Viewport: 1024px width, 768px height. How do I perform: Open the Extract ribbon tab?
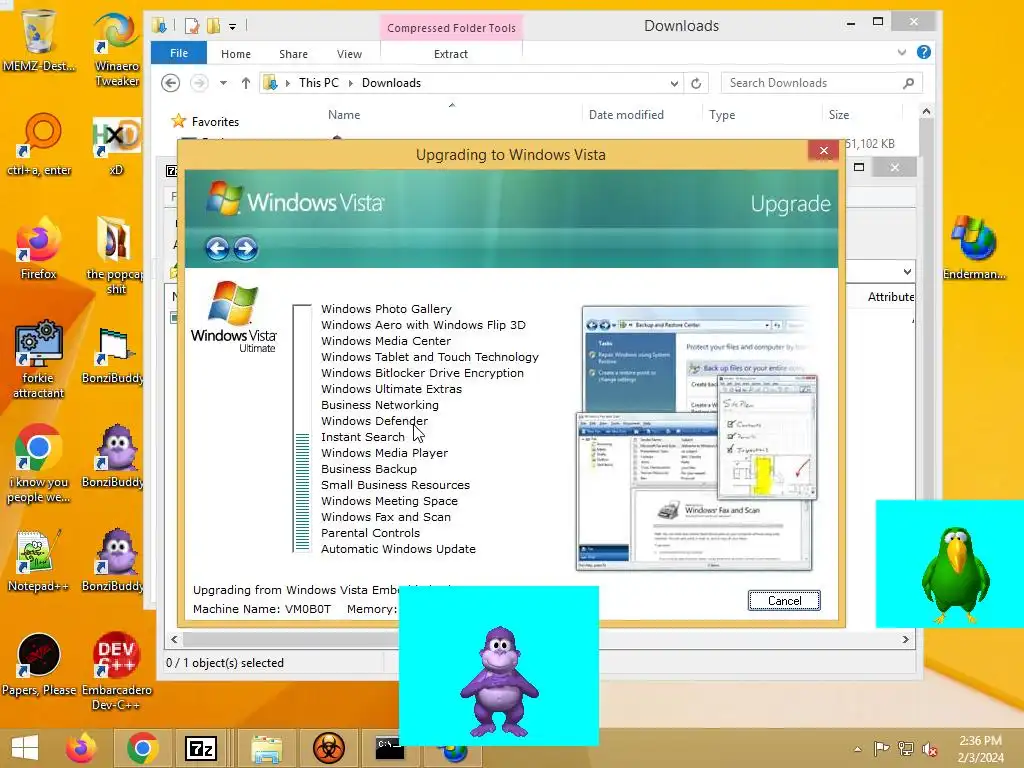point(451,54)
